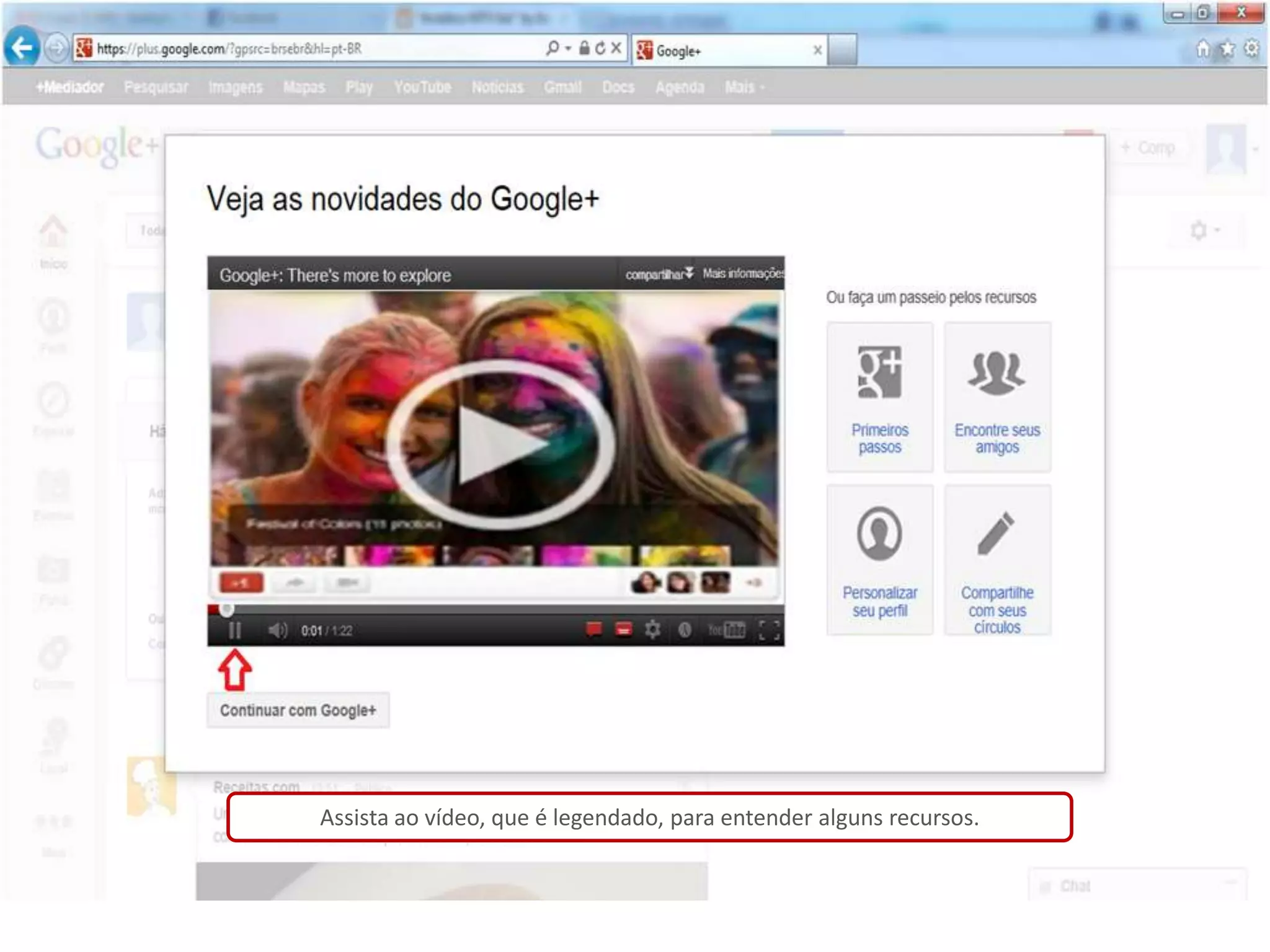1270x952 pixels.
Task: Click Encontre seus amigos tile
Action: coord(997,397)
